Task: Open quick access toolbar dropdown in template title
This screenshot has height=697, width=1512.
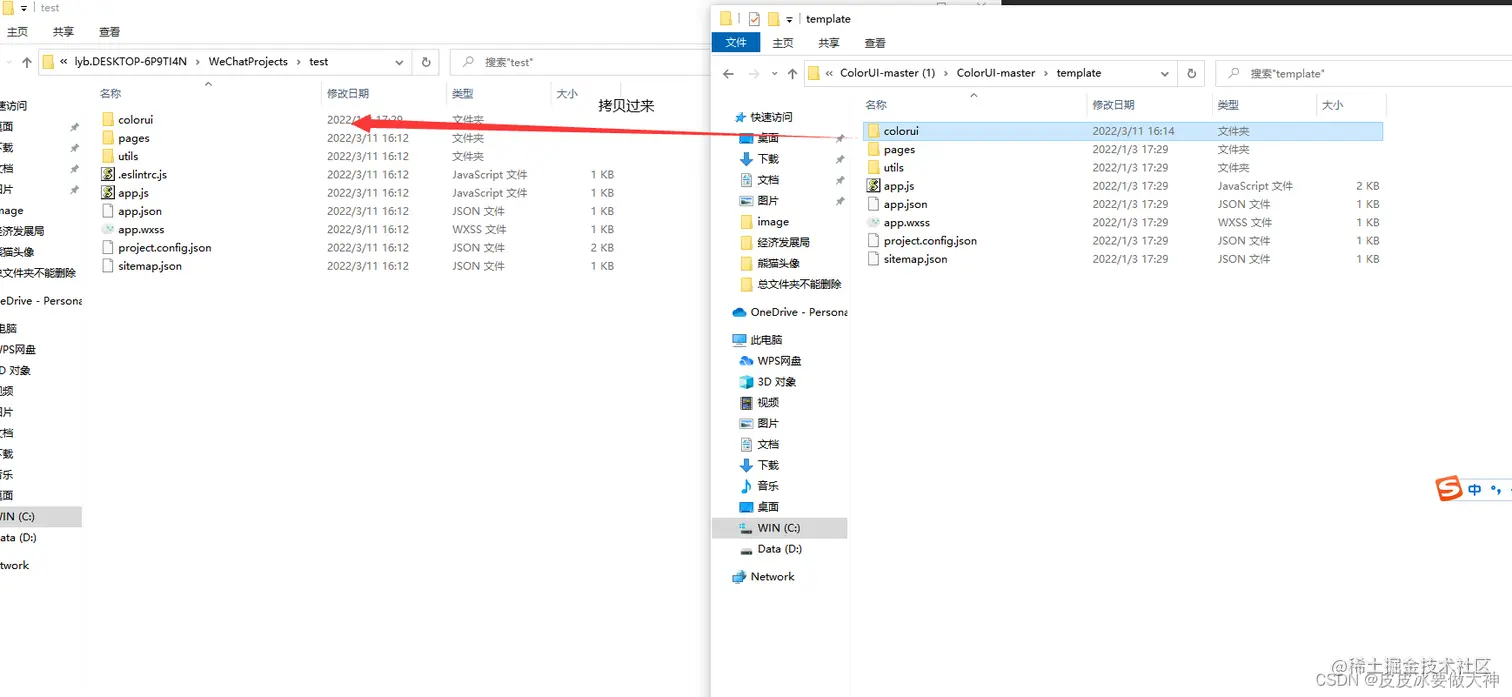Action: [x=789, y=19]
